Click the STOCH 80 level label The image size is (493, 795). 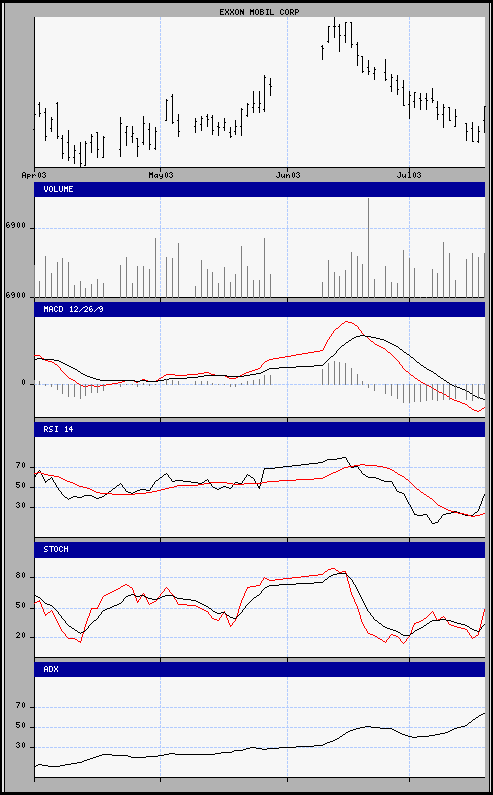coord(20,576)
